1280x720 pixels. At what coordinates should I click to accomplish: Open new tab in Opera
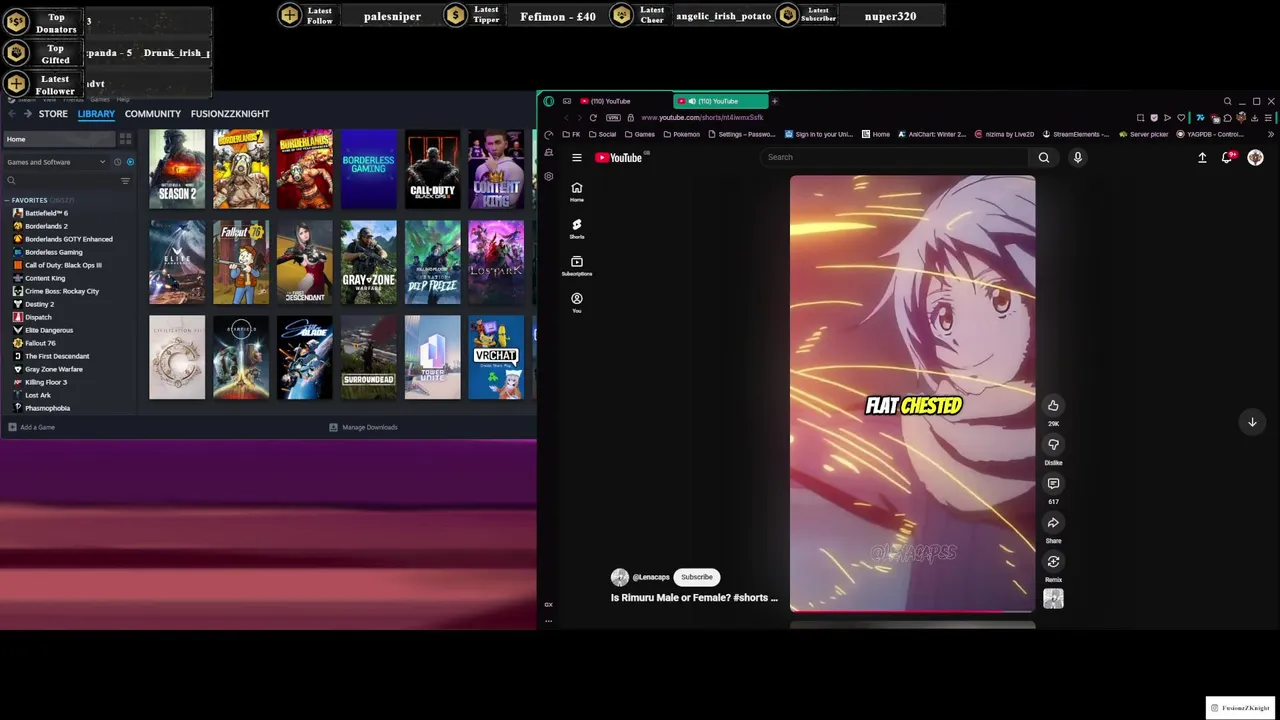774,101
